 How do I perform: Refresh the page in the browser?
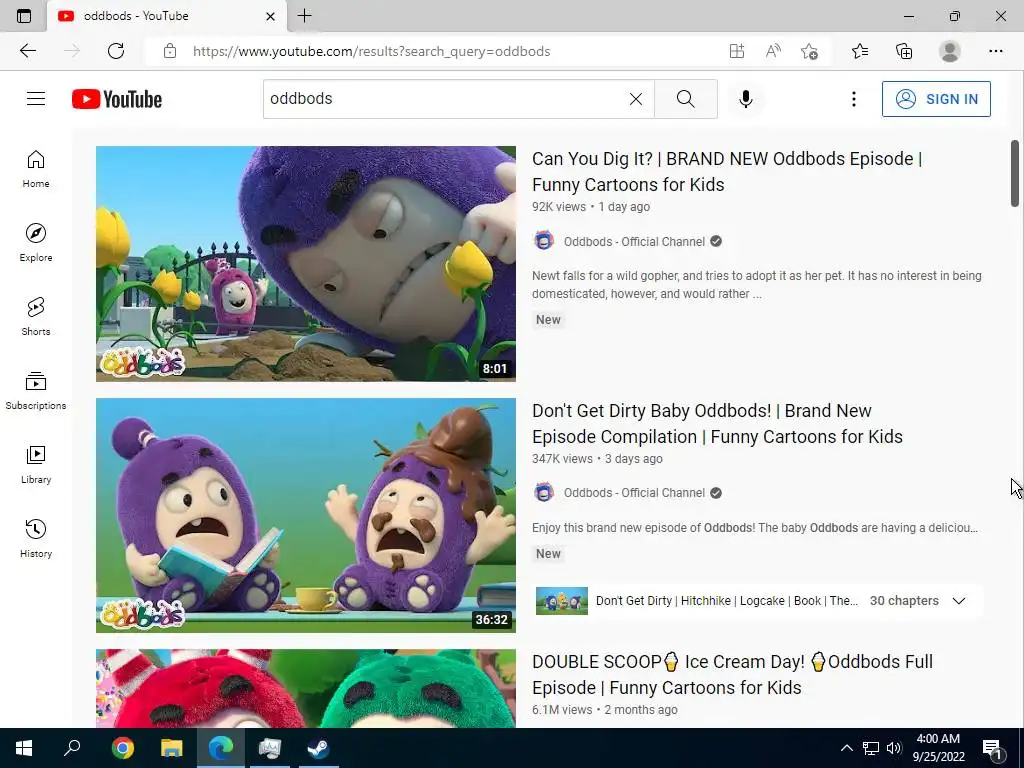coord(116,51)
